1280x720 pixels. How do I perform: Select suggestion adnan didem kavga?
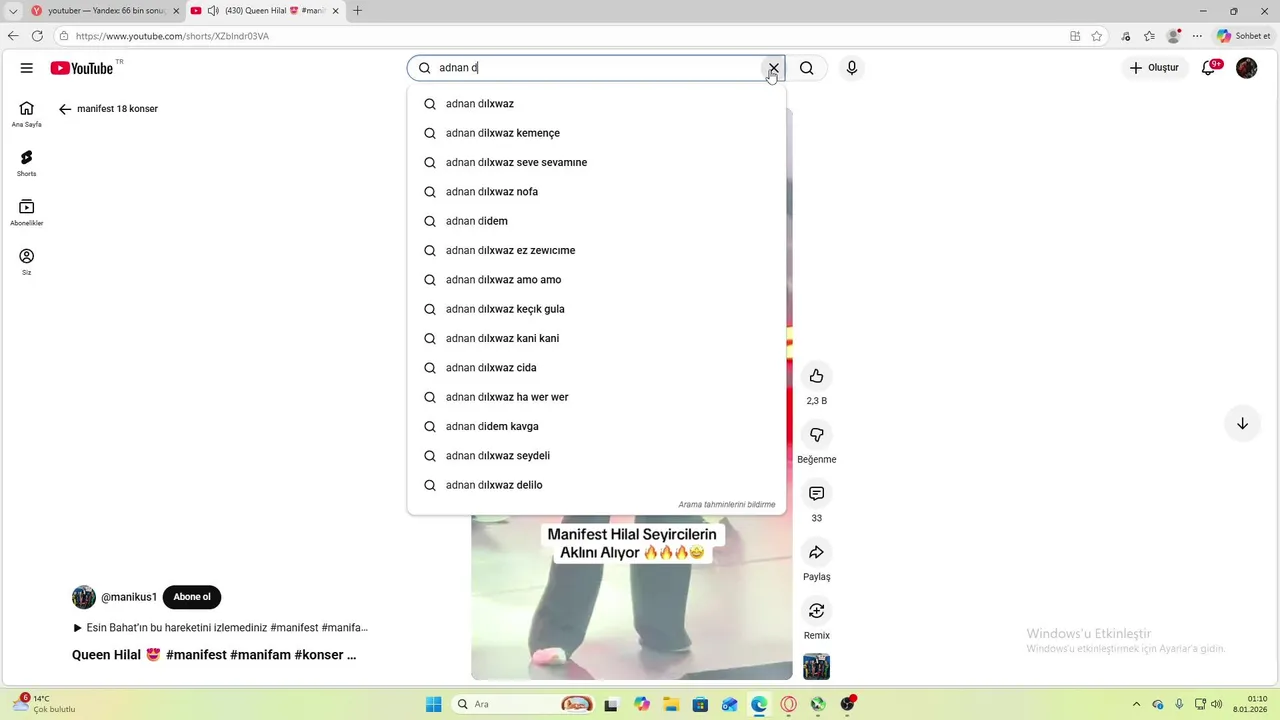tap(596, 426)
